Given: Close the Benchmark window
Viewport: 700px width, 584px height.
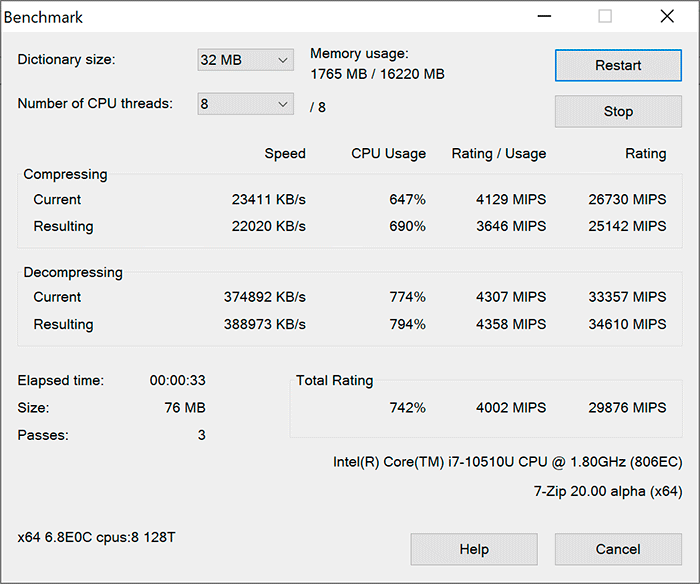Looking at the screenshot, I should pyautogui.click(x=666, y=17).
